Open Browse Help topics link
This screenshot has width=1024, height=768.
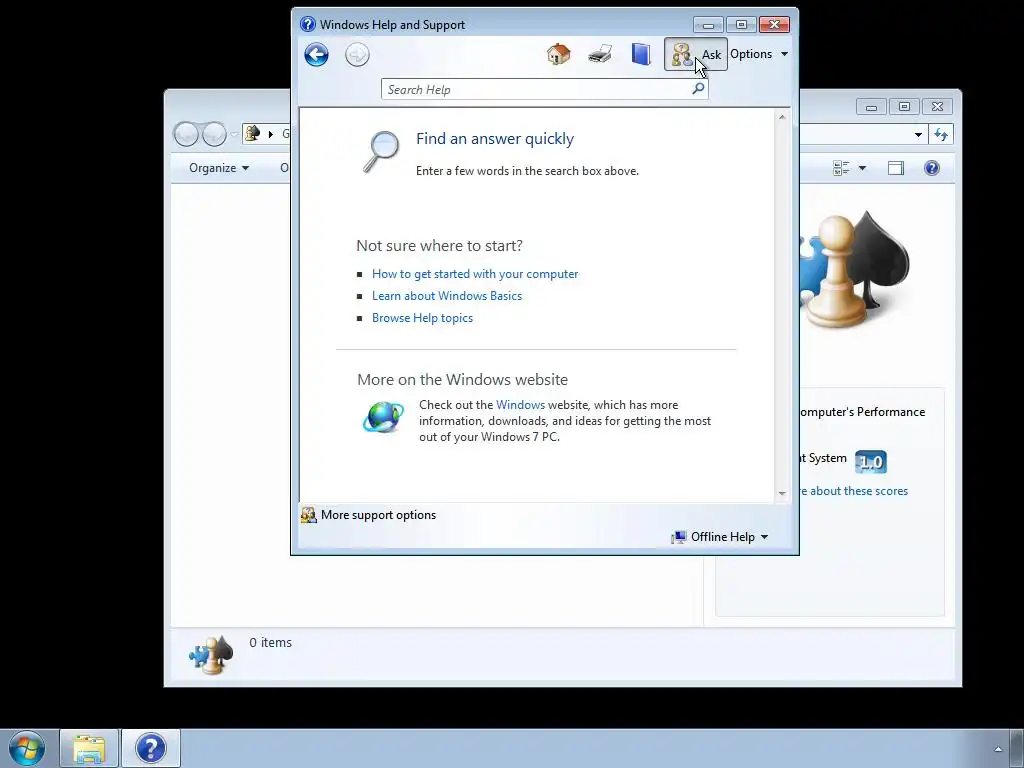tap(422, 318)
